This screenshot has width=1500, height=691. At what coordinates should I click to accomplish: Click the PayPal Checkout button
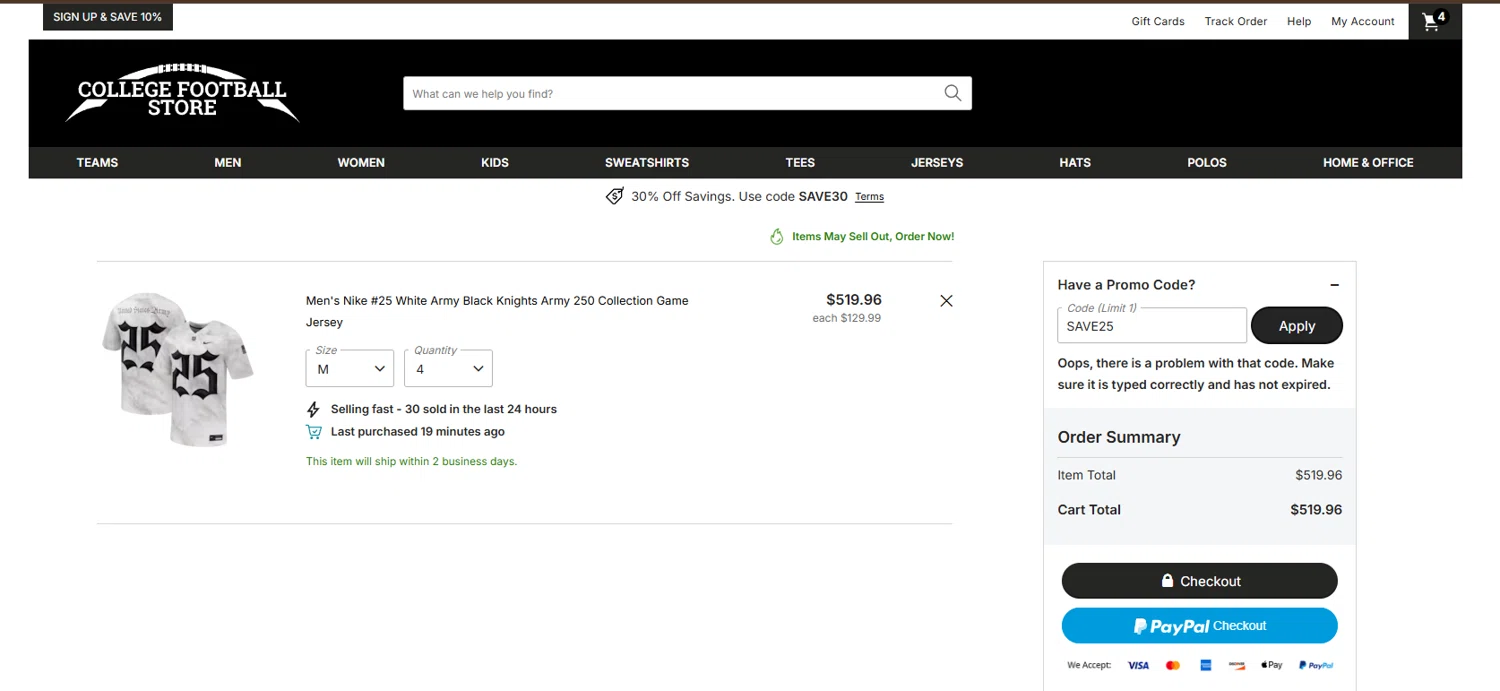(1199, 626)
